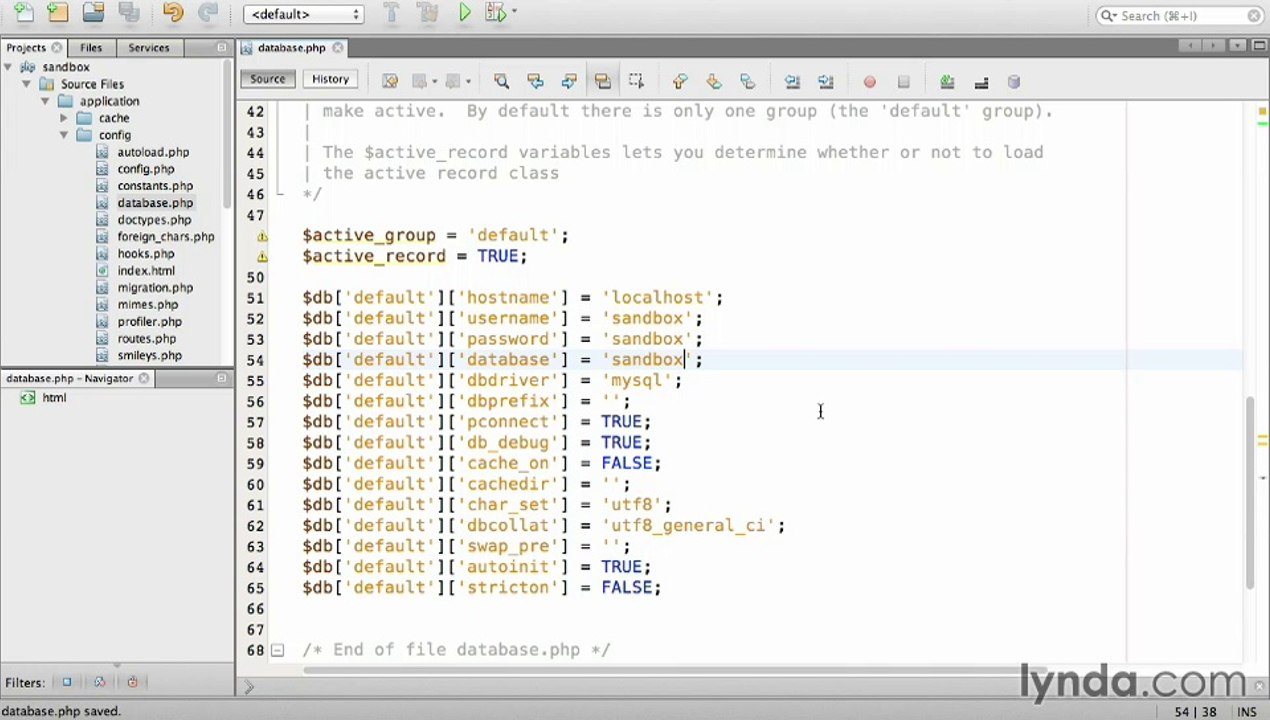The image size is (1270, 720).
Task: Minimize the Projects panel group
Action: 222,47
